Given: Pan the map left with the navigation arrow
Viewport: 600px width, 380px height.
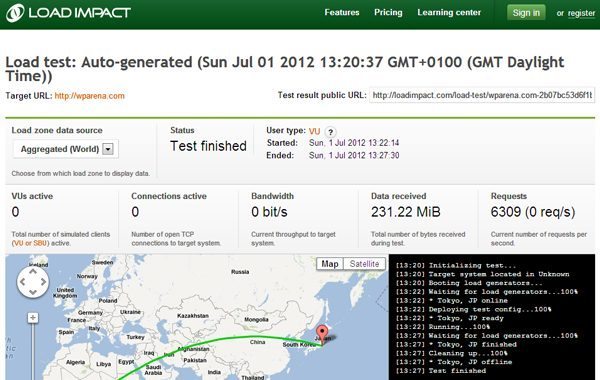Looking at the screenshot, I should (x=22, y=282).
